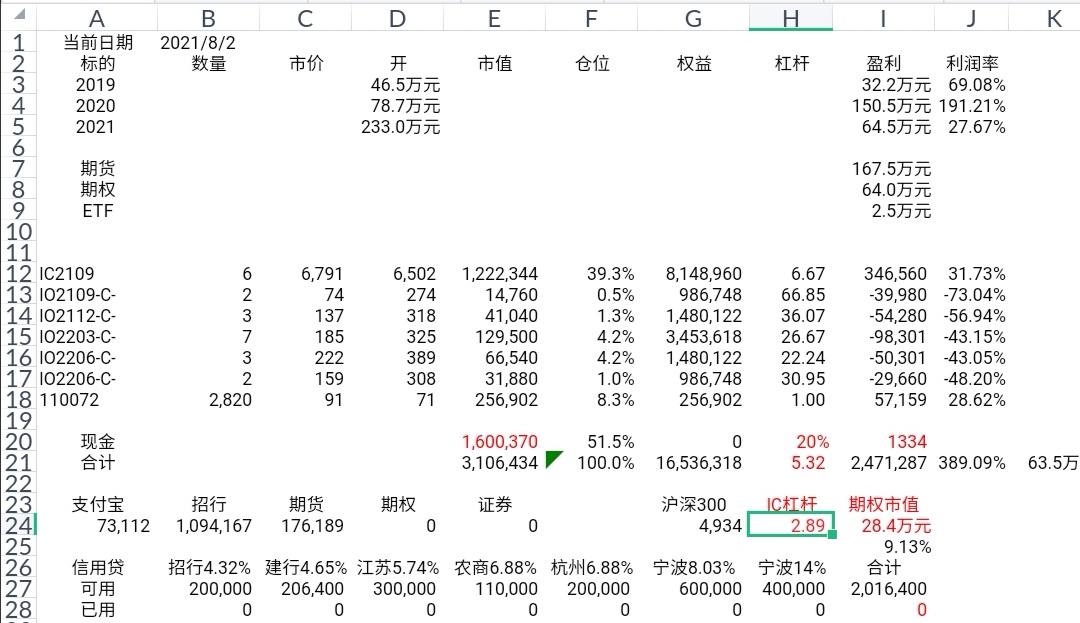1080x623 pixels.
Task: Click the red IC杠杆 label
Action: 791,505
